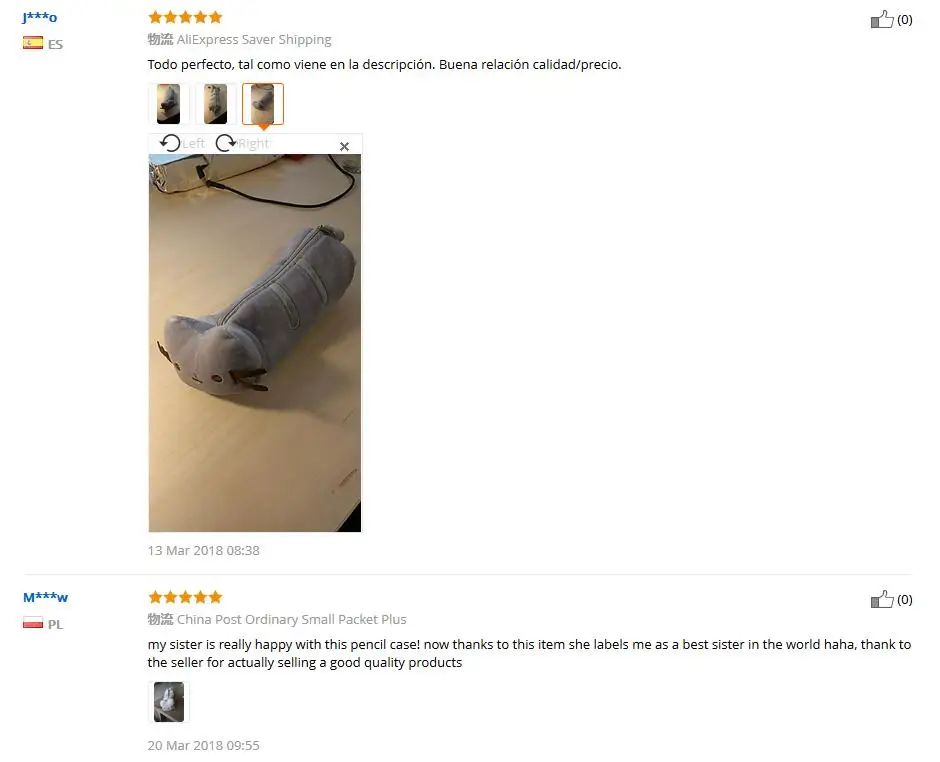The height and width of the screenshot is (762, 940).
Task: Open the photo thumbnail in M***w's review
Action: point(169,701)
